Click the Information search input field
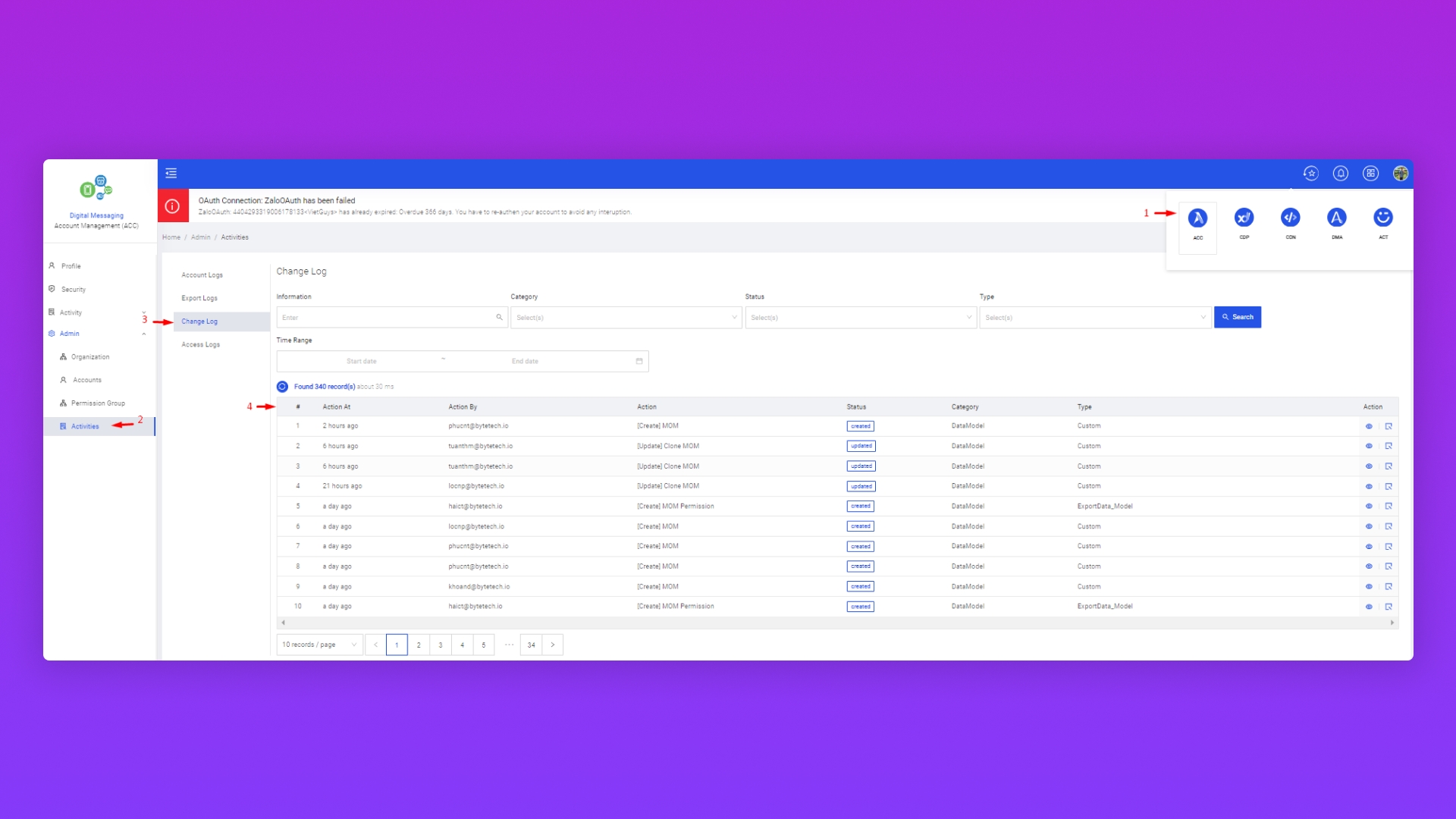The image size is (1456, 819). tap(387, 318)
